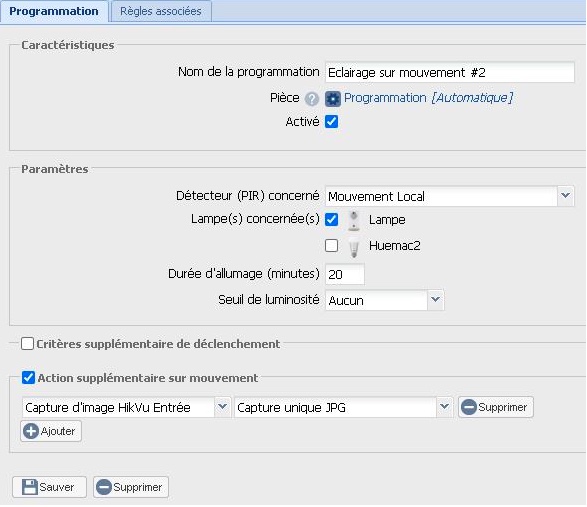The height and width of the screenshot is (507, 587).
Task: Click the Durée d'allumage minutes field
Action: pyautogui.click(x=345, y=274)
